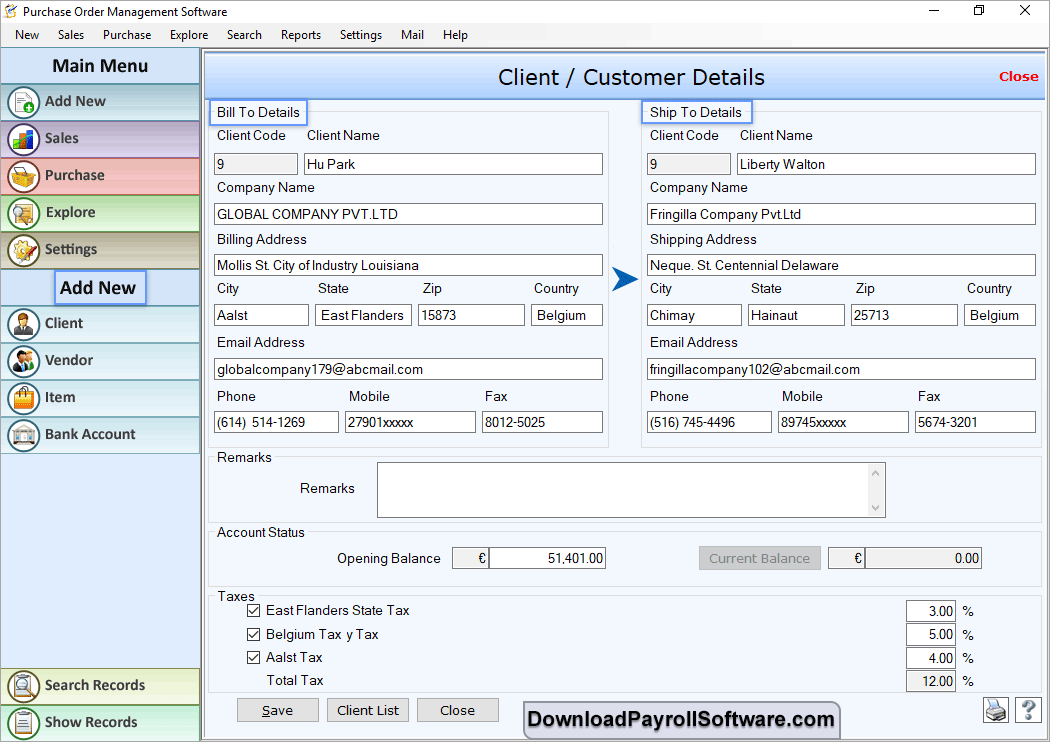1050x742 pixels.
Task: Click the Save button
Action: point(277,710)
